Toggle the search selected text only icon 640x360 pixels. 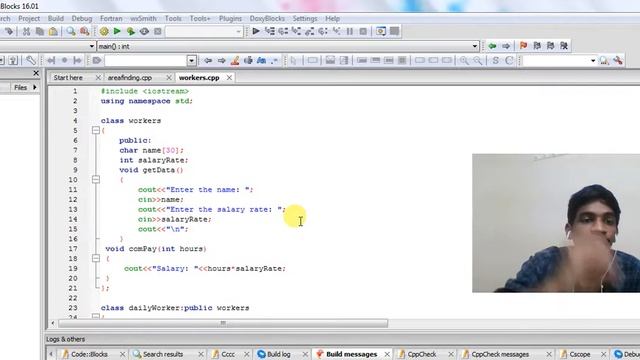coord(248,61)
